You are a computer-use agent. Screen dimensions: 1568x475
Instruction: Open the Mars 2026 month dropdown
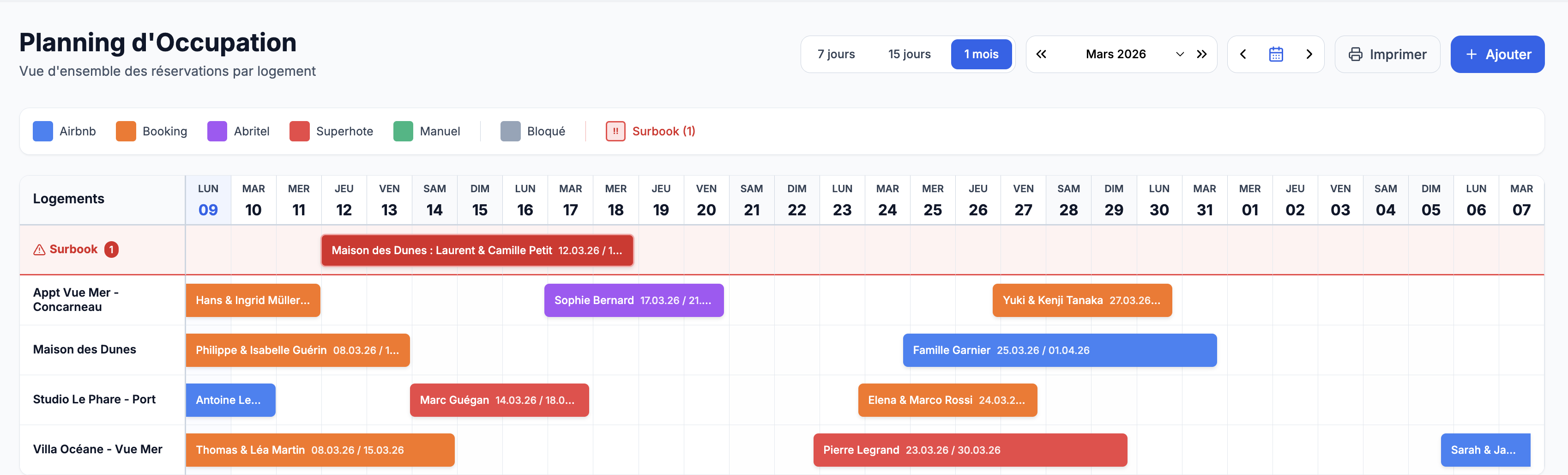click(x=1180, y=54)
